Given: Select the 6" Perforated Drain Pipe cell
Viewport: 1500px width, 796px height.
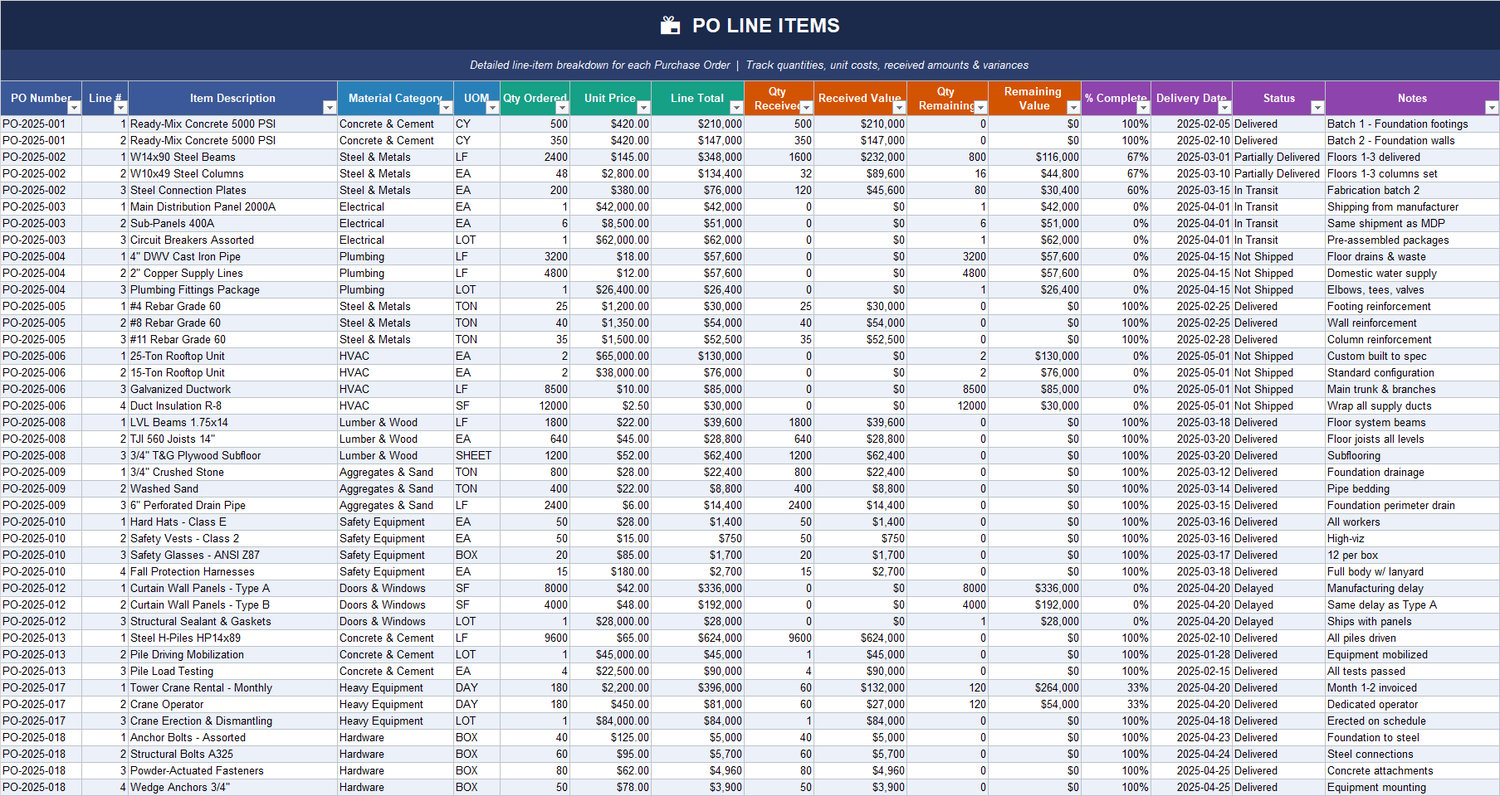Looking at the screenshot, I should coord(233,505).
